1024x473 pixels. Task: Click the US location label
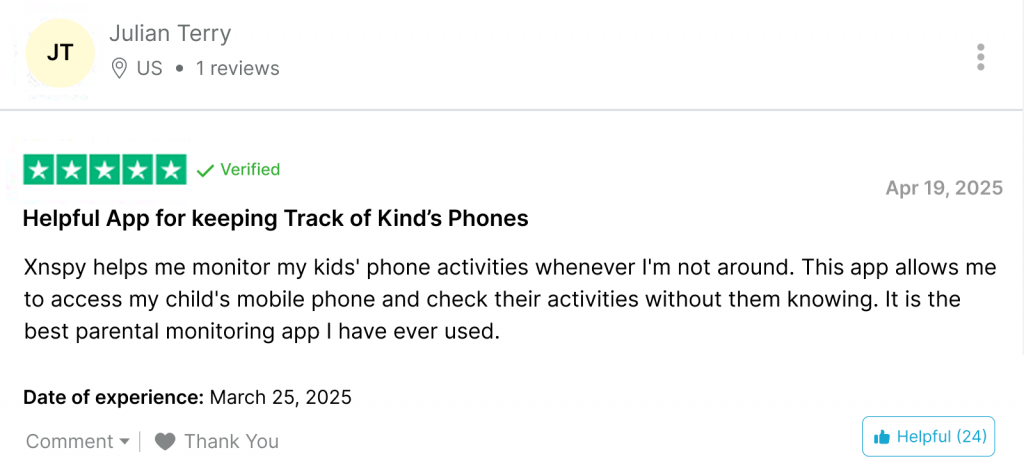coord(150,68)
